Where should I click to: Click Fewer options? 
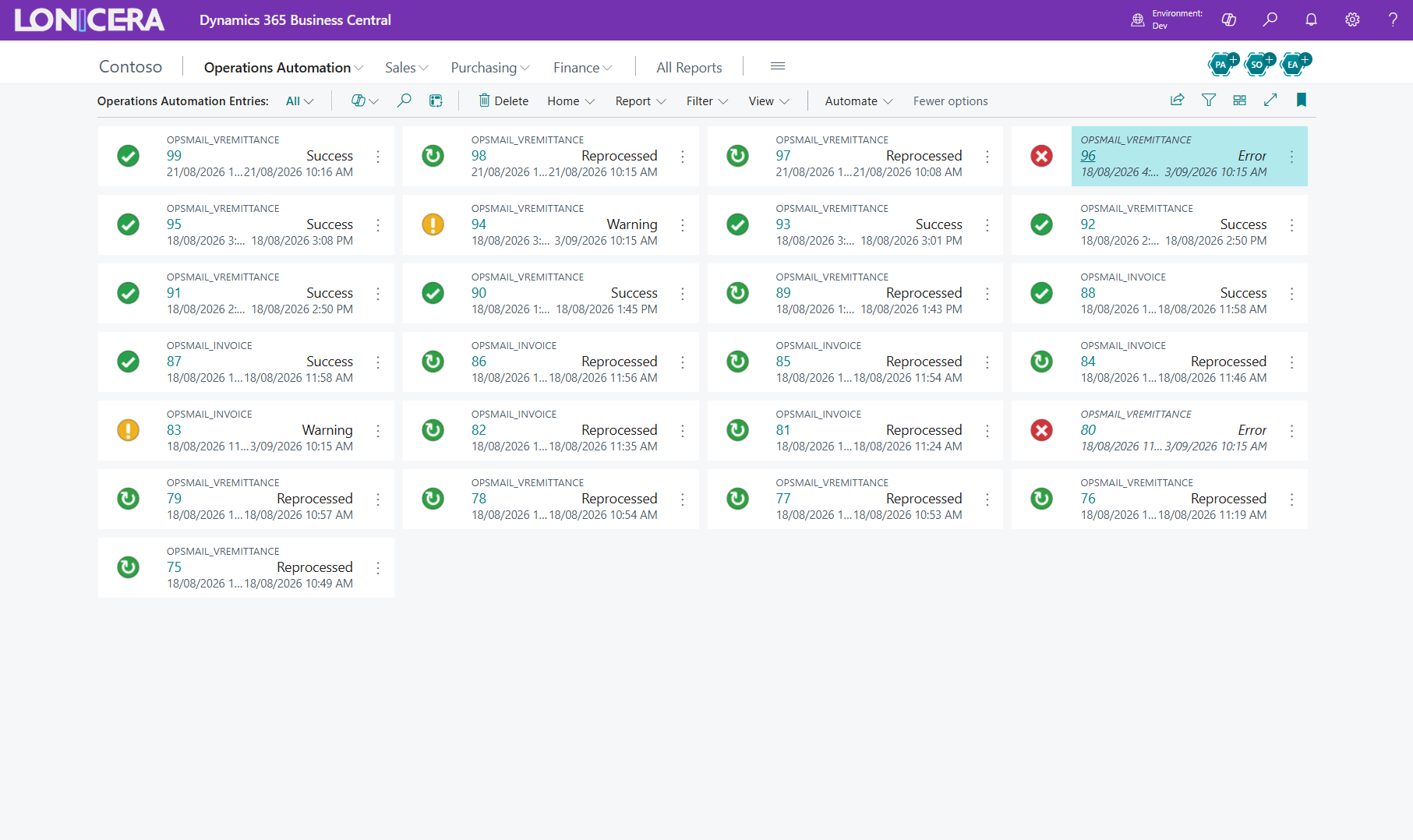point(950,101)
